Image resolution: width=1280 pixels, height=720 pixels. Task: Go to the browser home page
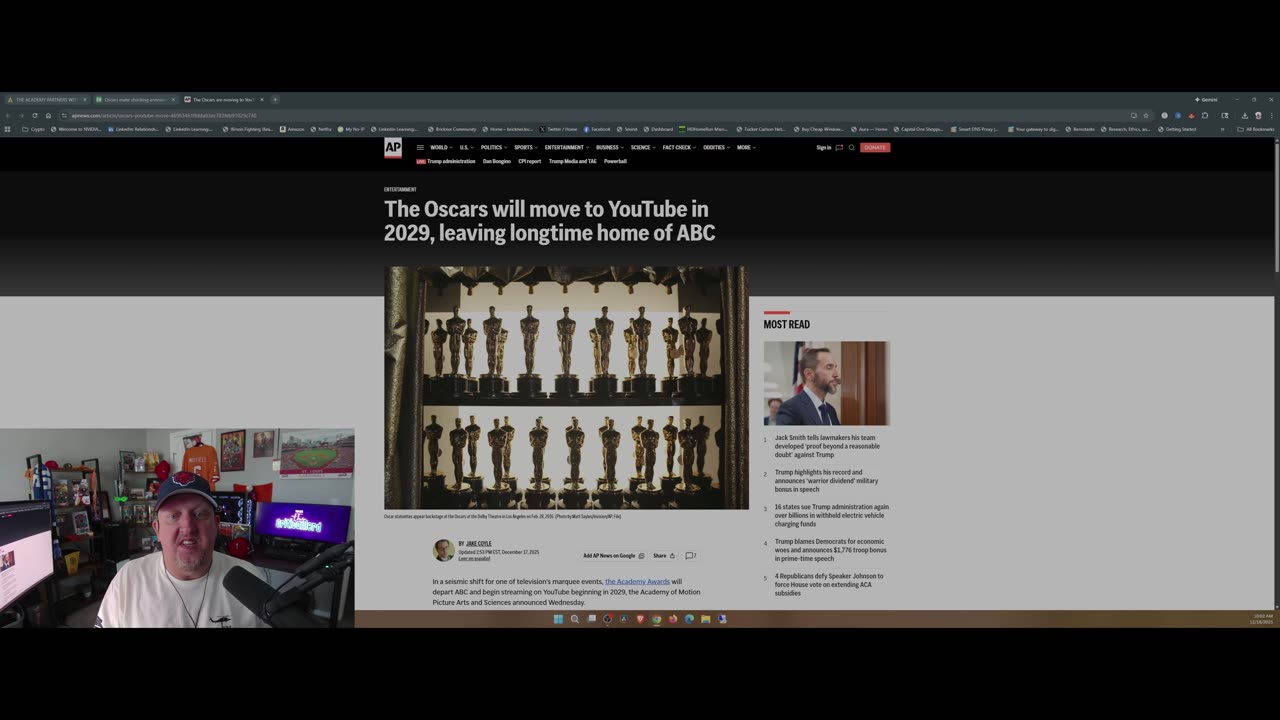click(48, 115)
